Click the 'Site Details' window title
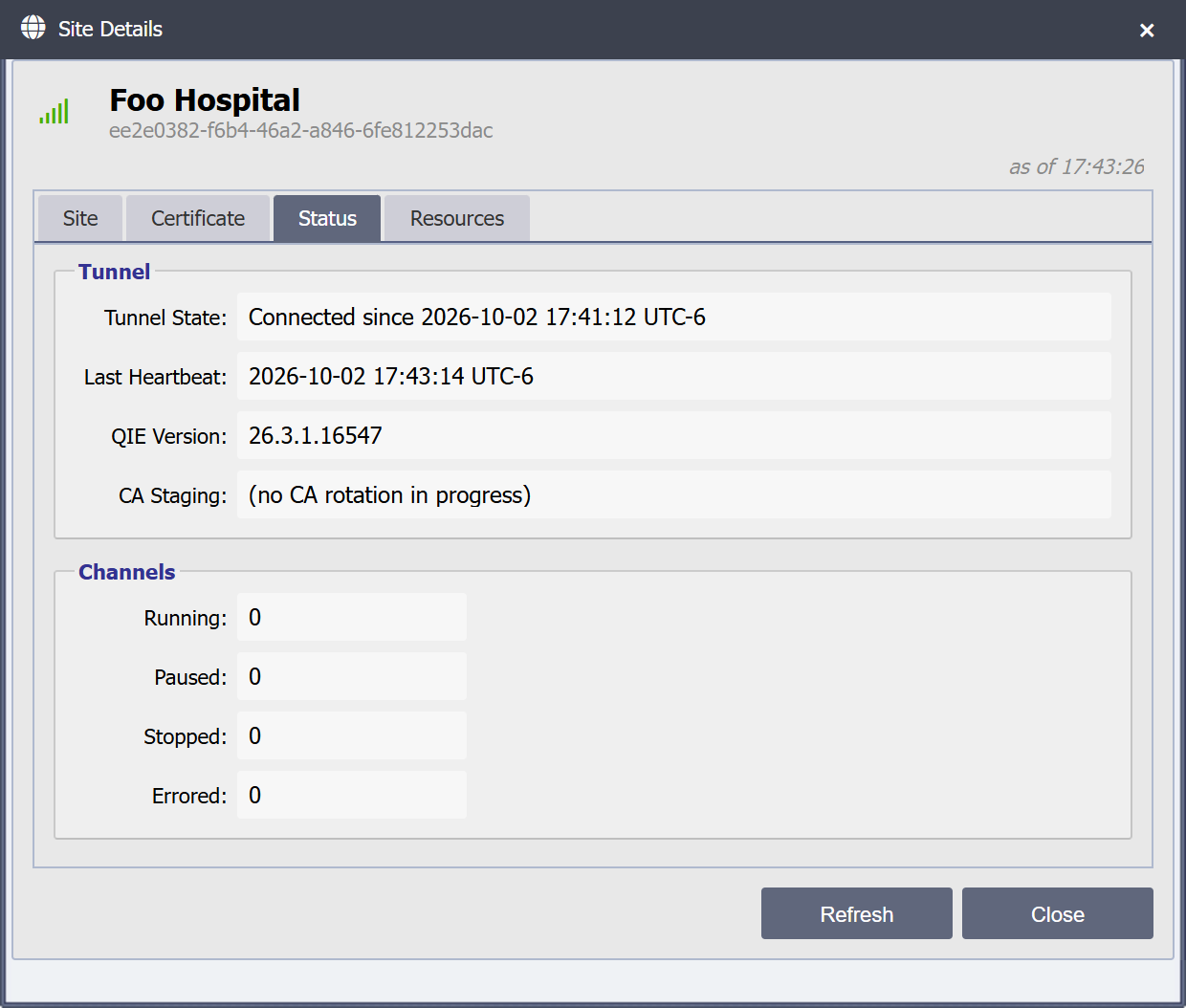Viewport: 1186px width, 1008px height. tap(110, 29)
